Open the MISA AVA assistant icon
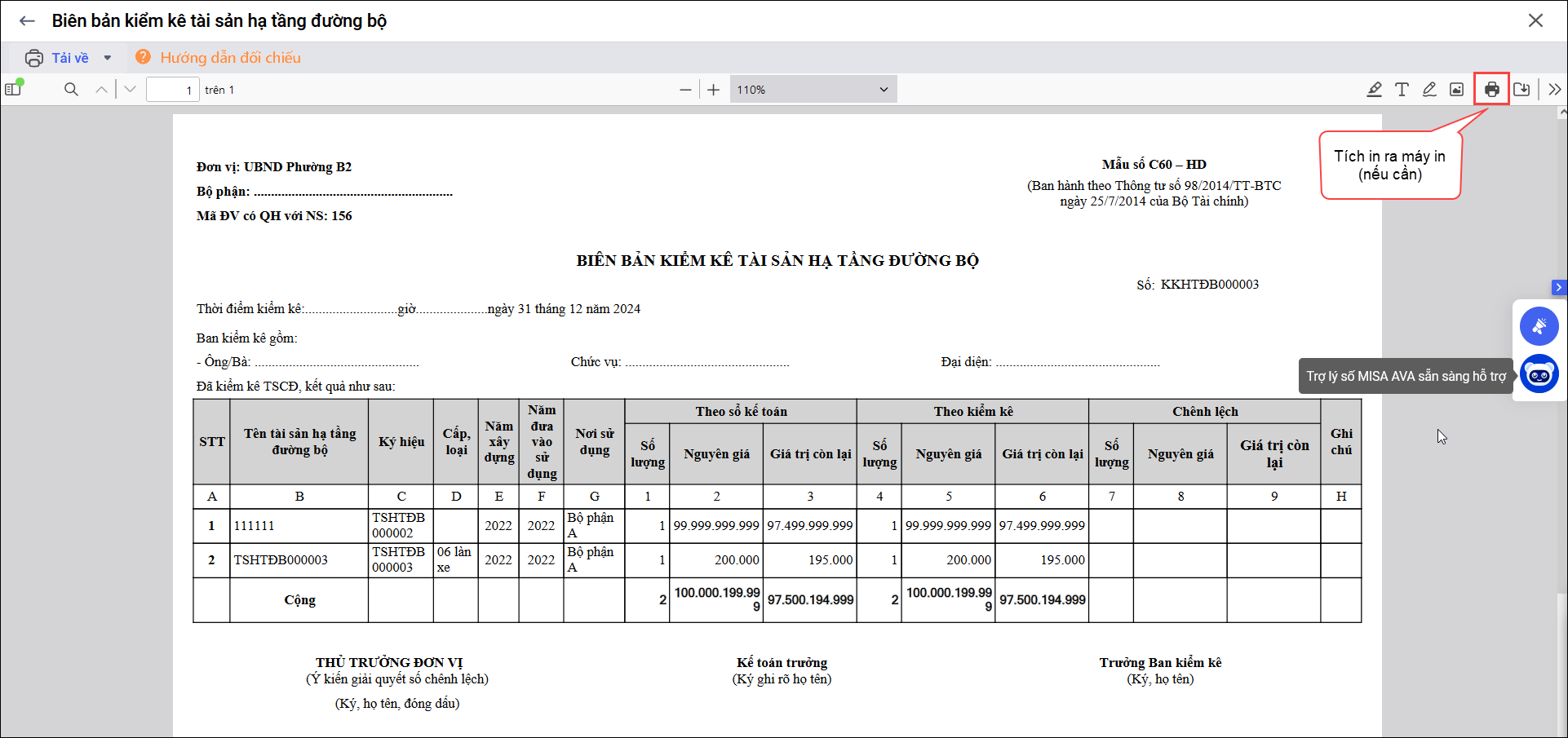1568x738 pixels. pyautogui.click(x=1539, y=374)
